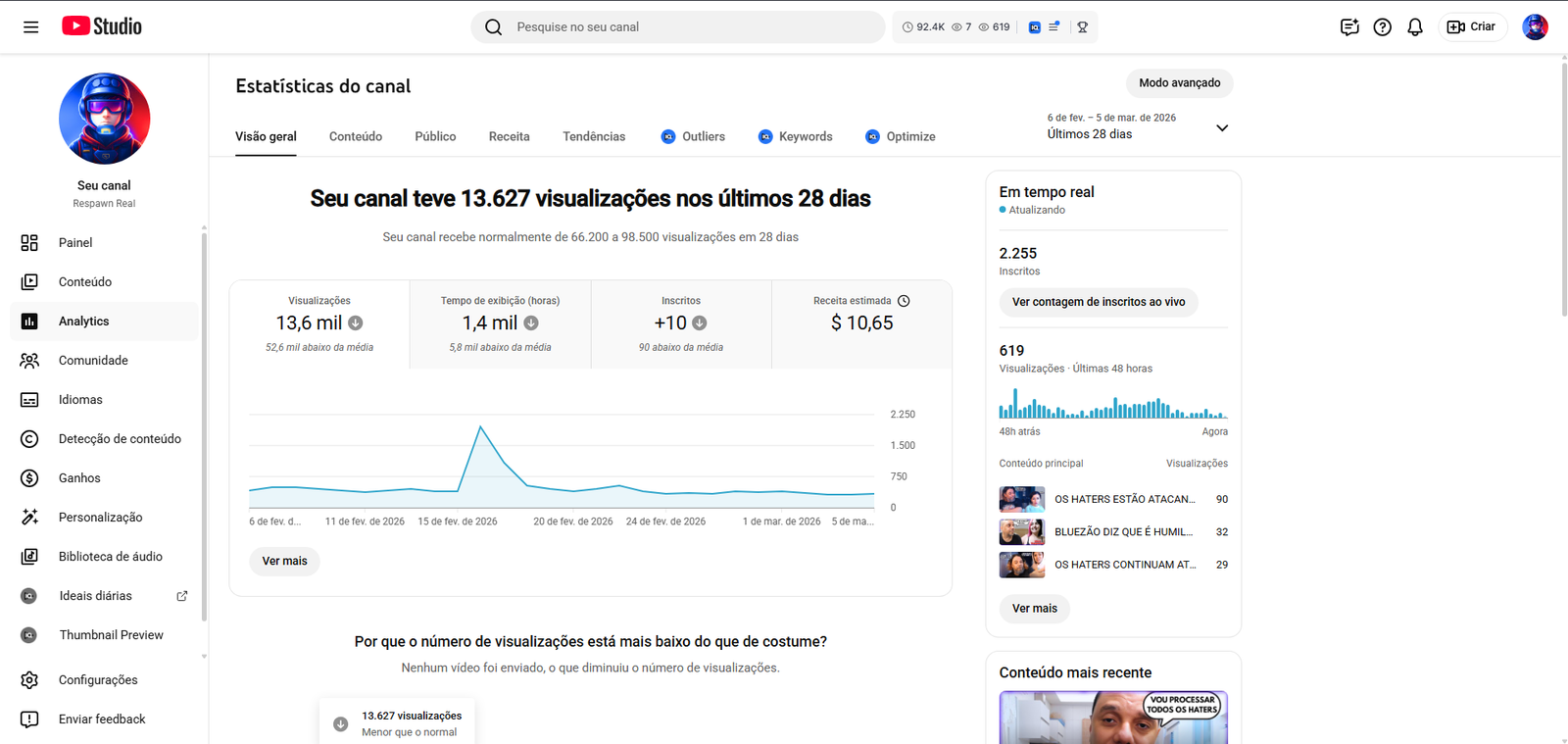Click the Configurações gear icon
The image size is (1568, 744).
[x=29, y=680]
